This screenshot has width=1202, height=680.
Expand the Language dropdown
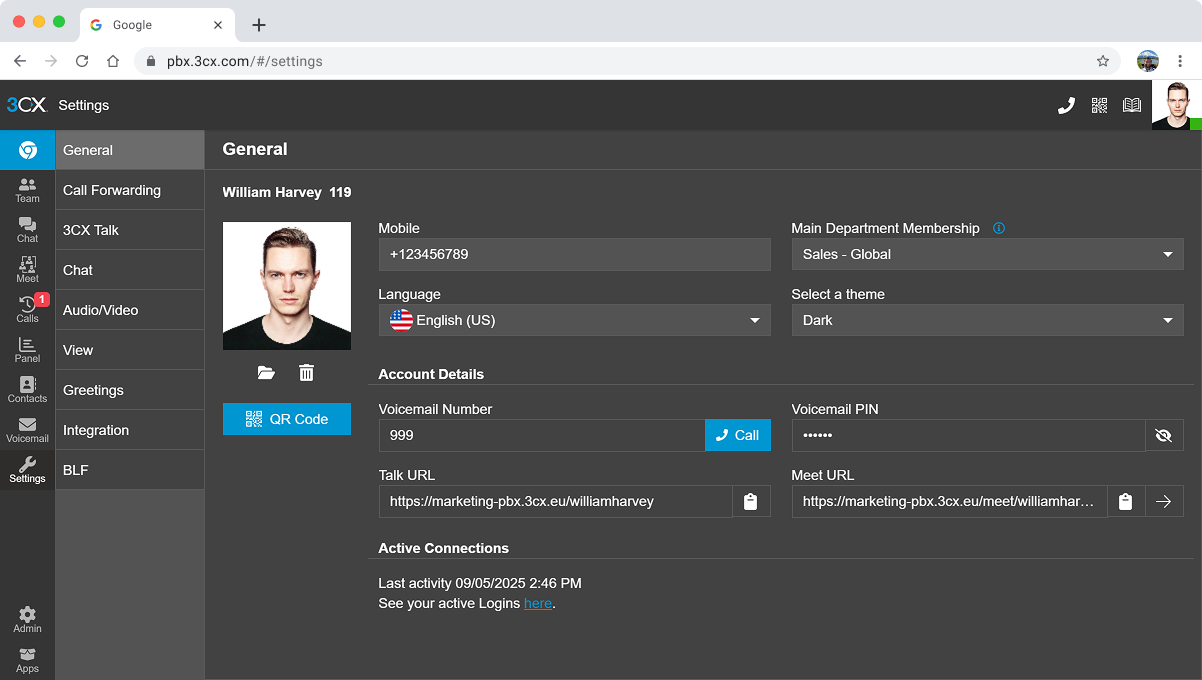(x=574, y=320)
